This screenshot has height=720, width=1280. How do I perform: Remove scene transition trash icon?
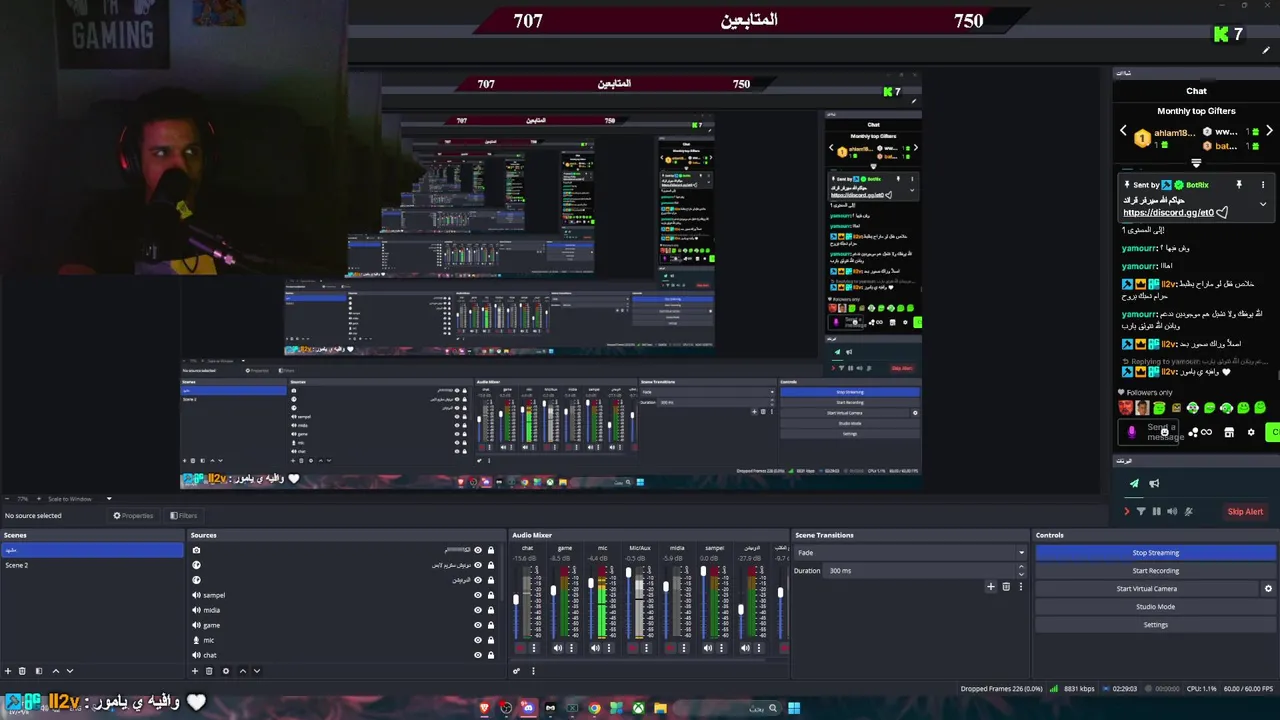(1006, 587)
